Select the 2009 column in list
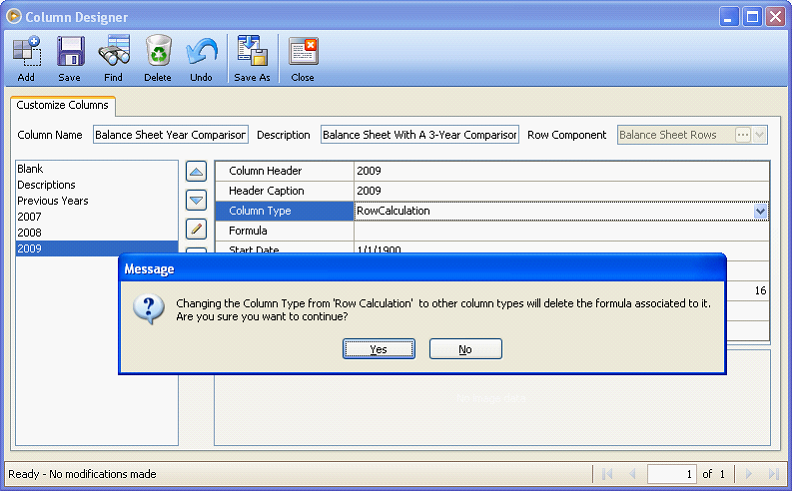Viewport: 793px width, 492px height. click(97, 248)
